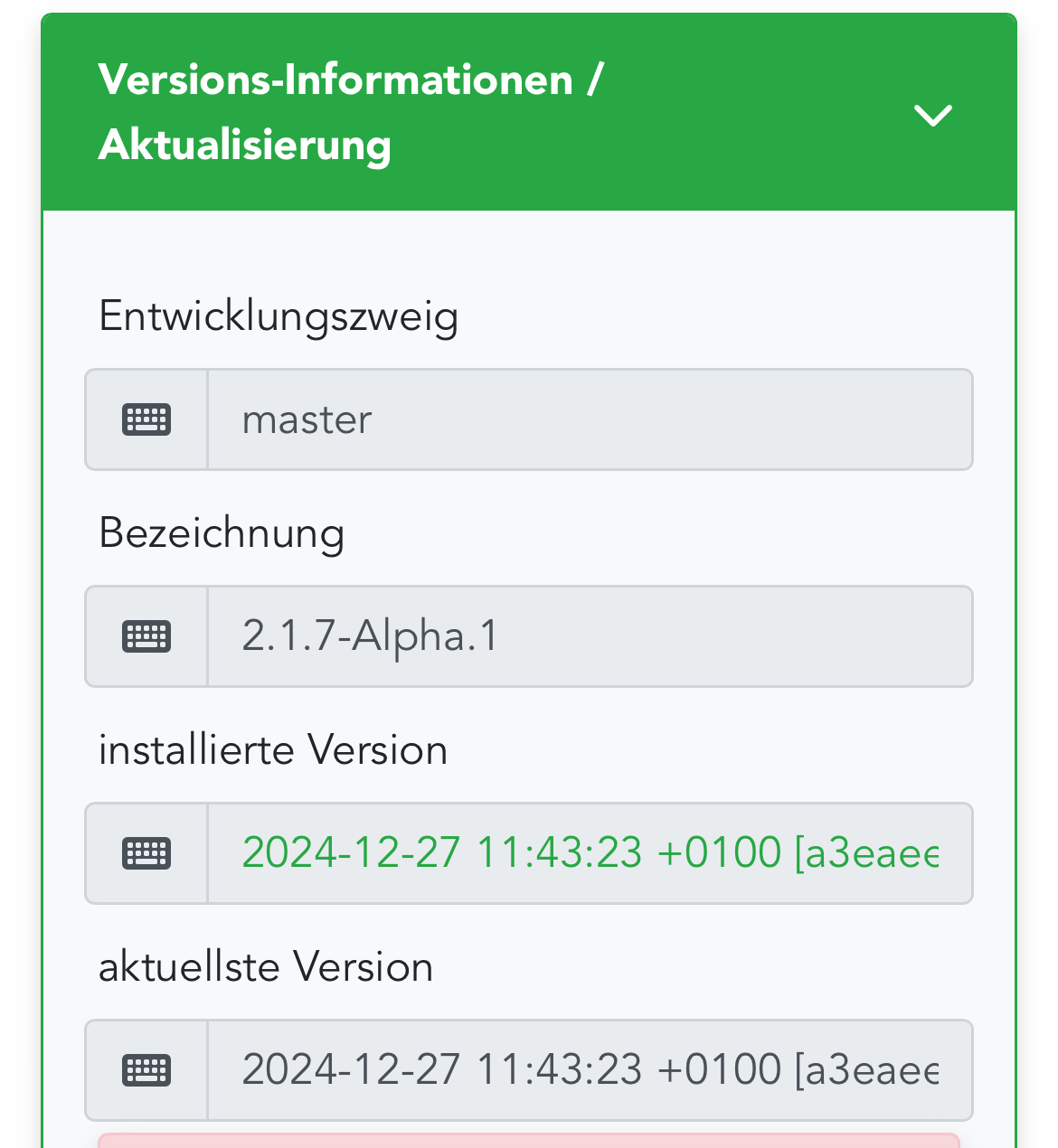This screenshot has width=1058, height=1148.
Task: Click keyboard icon beside aktuellste Version field
Action: 146,1070
